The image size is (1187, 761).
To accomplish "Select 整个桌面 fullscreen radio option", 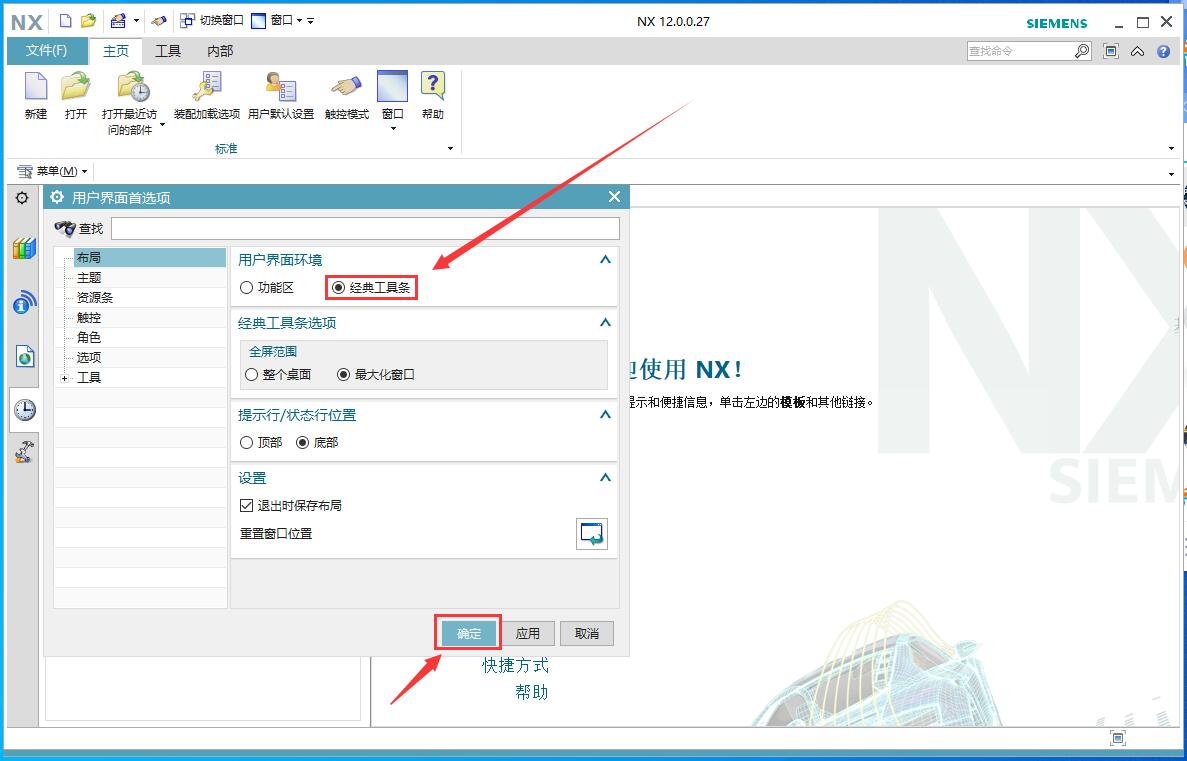I will [251, 375].
